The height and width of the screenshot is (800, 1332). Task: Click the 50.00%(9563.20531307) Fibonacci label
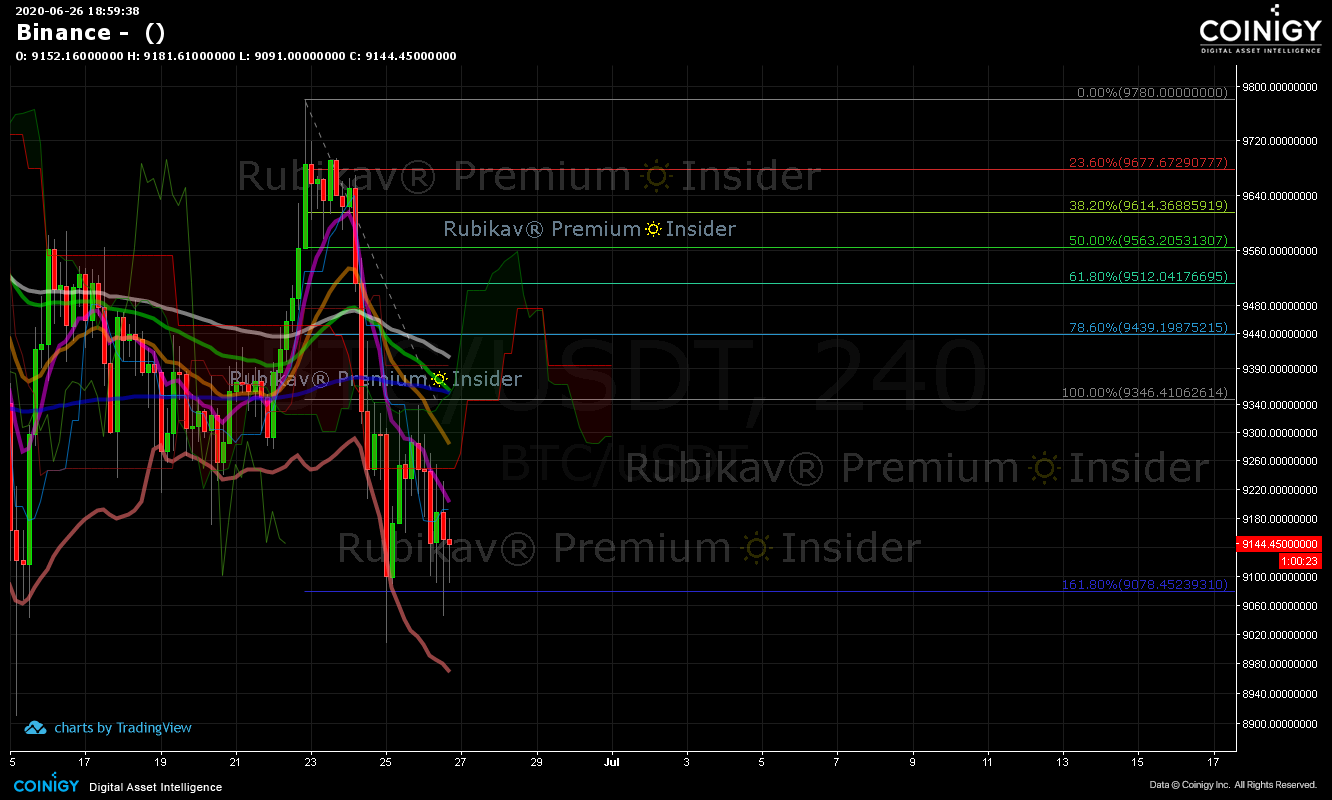[1148, 240]
